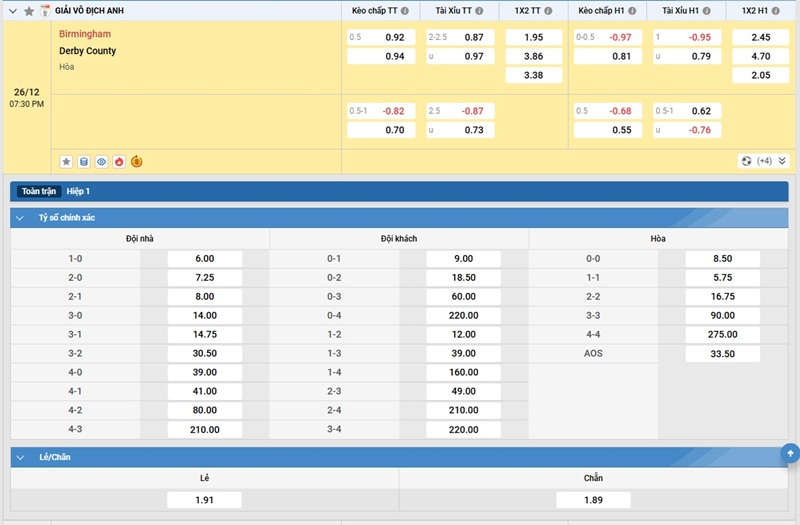
Task: Select the H1 over 0.5-1 odds 0.62
Action: click(687, 111)
